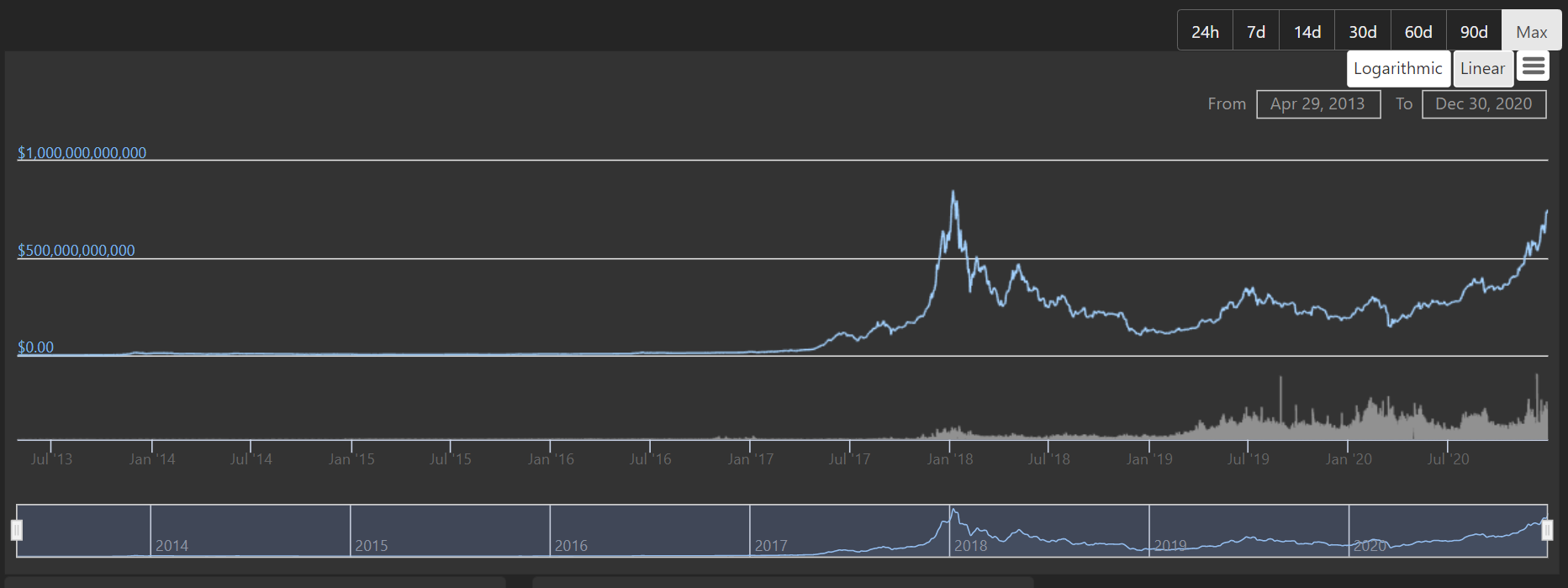
Task: Click the From date field
Action: pos(1317,104)
